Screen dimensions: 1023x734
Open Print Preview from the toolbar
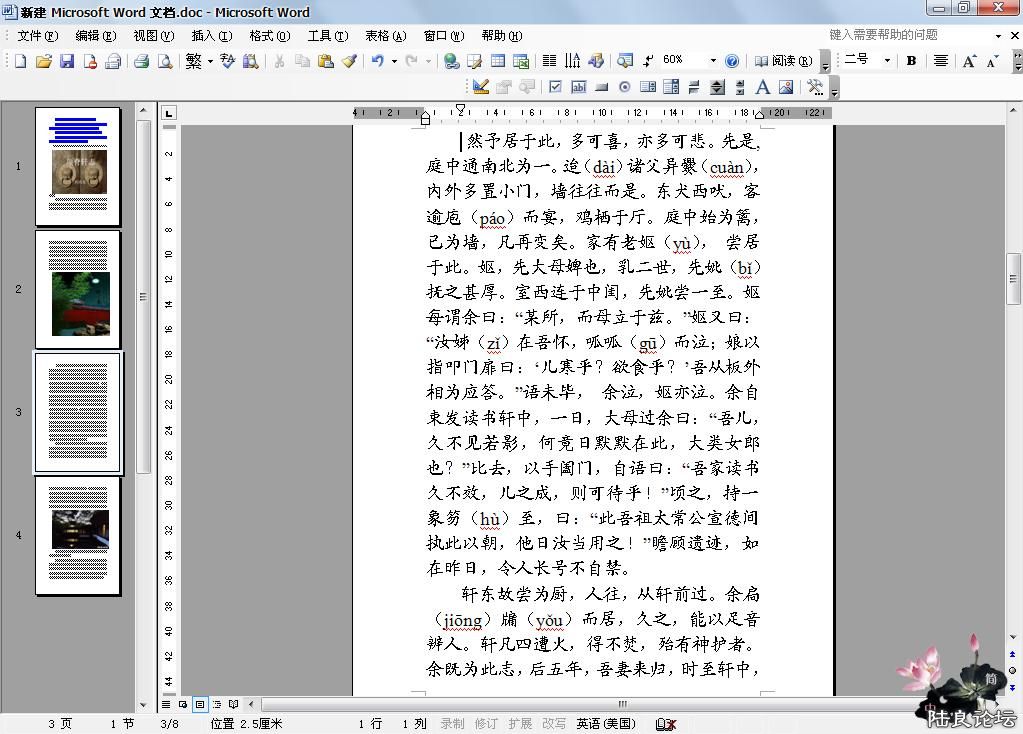(x=165, y=61)
